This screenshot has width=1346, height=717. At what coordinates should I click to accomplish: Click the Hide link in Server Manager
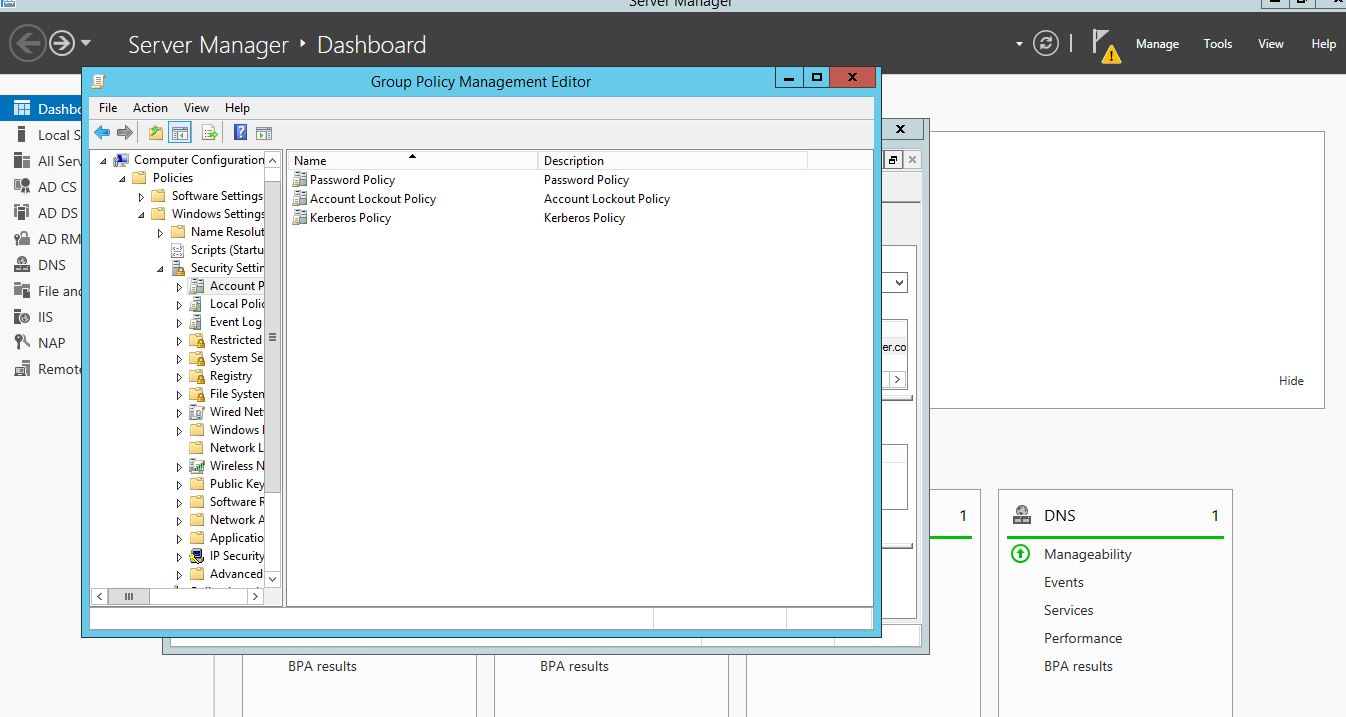pyautogui.click(x=1291, y=380)
